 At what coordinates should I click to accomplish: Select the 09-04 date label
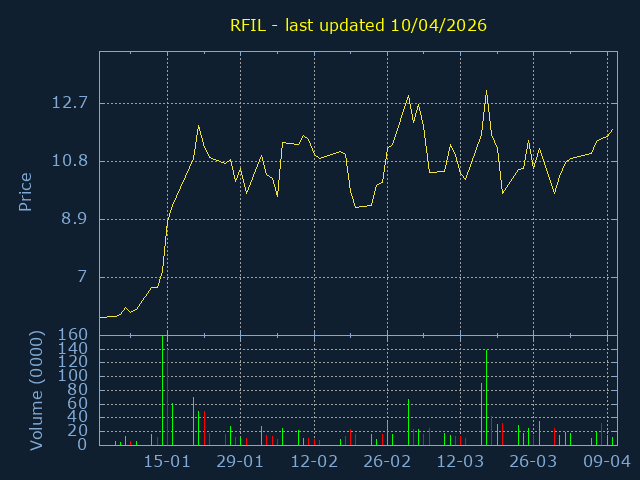(607, 461)
